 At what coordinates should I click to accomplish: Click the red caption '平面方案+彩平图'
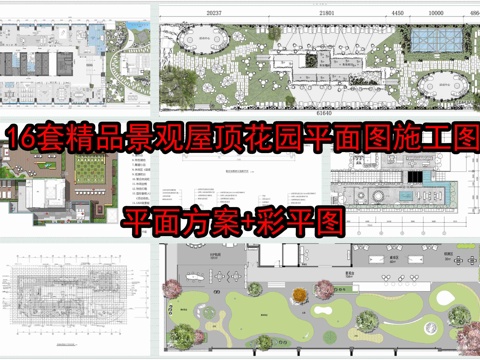coord(233,222)
